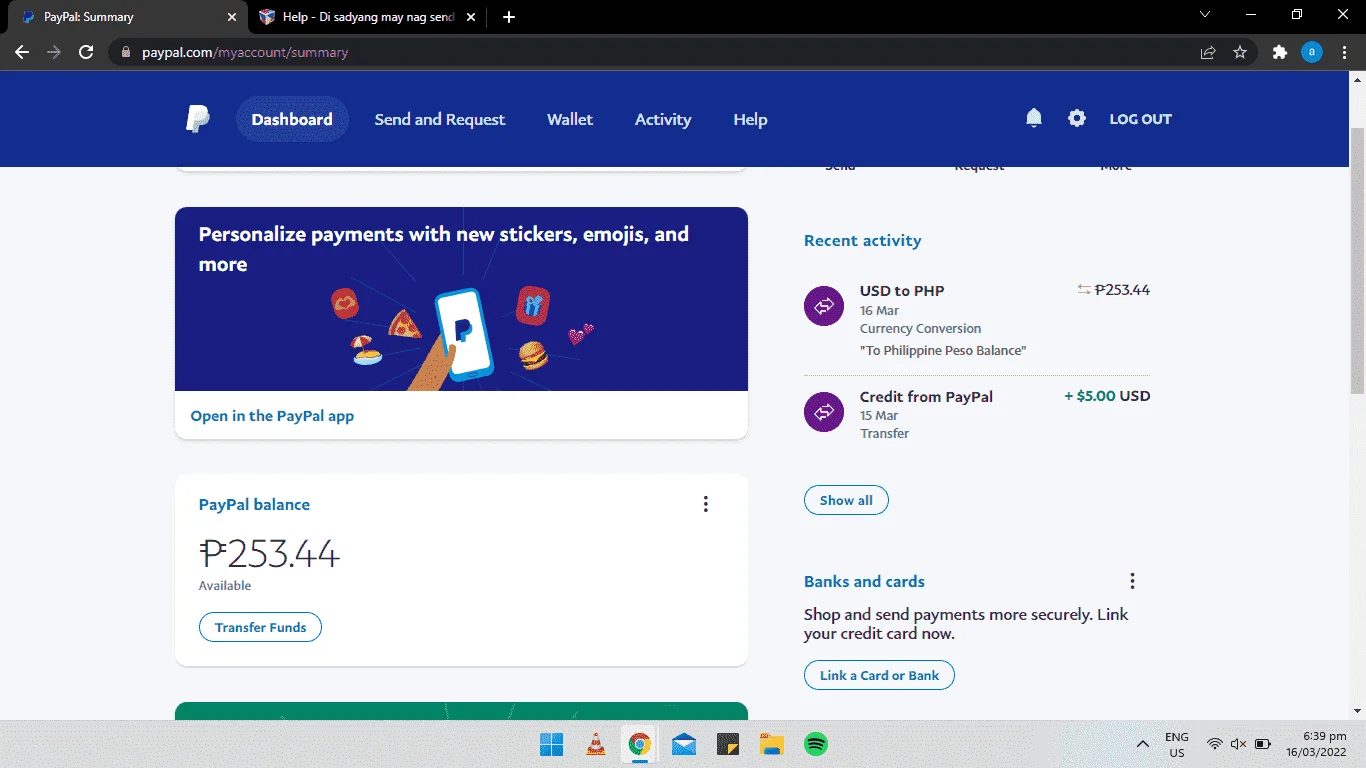Viewport: 1366px width, 768px height.
Task: Open Send and Request menu
Action: pyautogui.click(x=440, y=119)
